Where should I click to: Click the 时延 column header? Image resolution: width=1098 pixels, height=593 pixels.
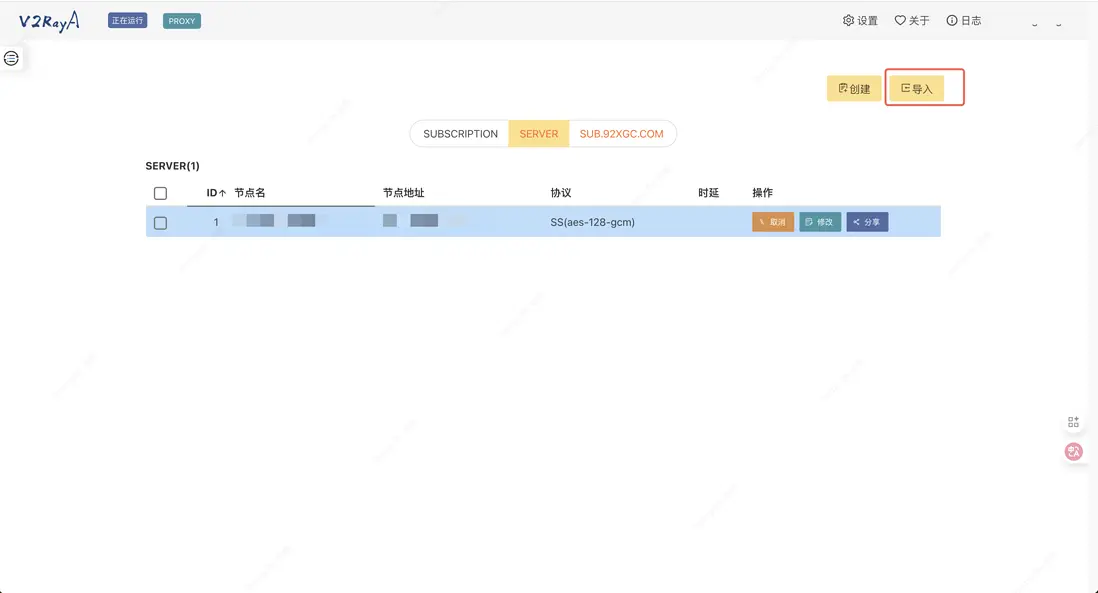(x=709, y=193)
